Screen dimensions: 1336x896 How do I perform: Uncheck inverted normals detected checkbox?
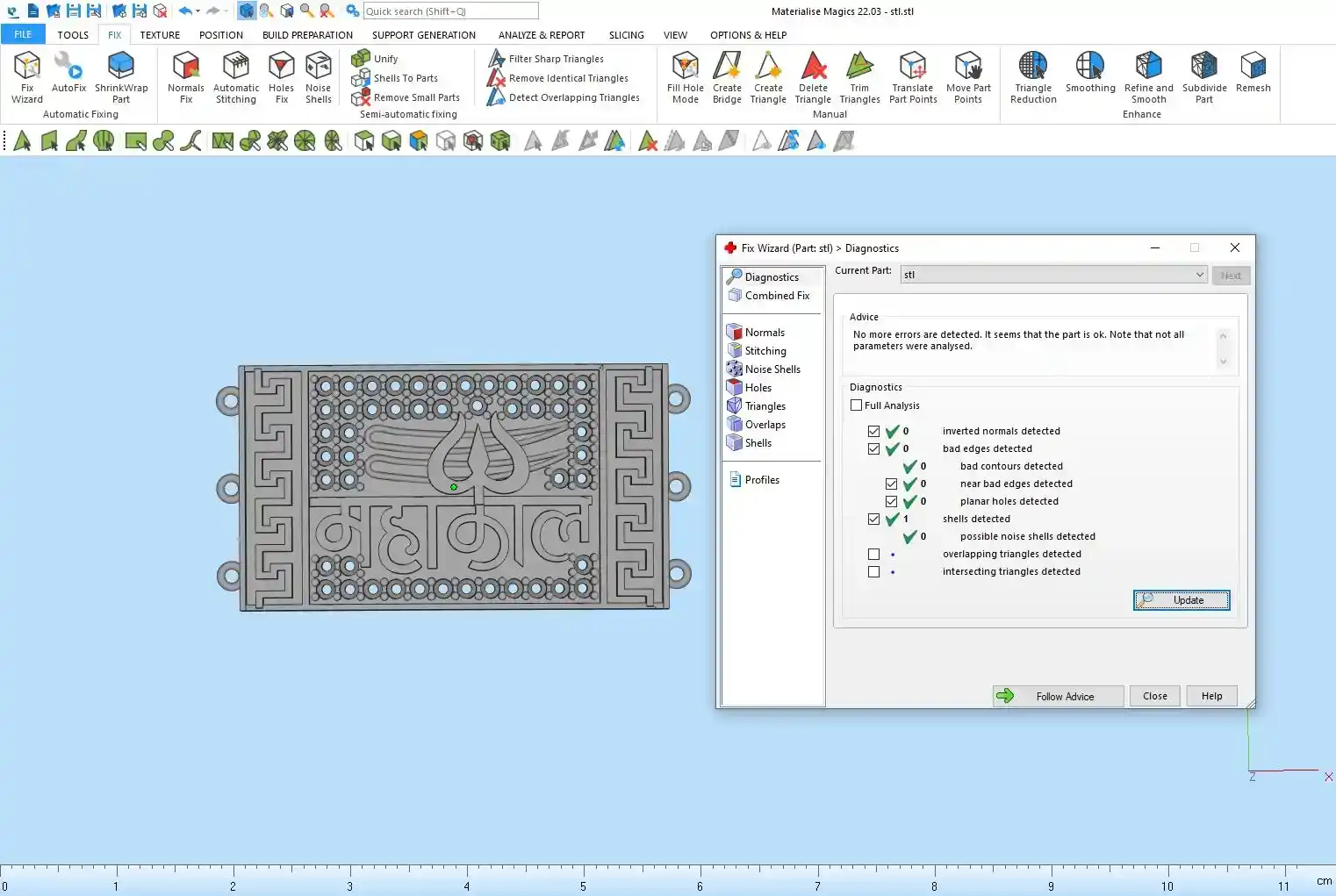pos(873,432)
